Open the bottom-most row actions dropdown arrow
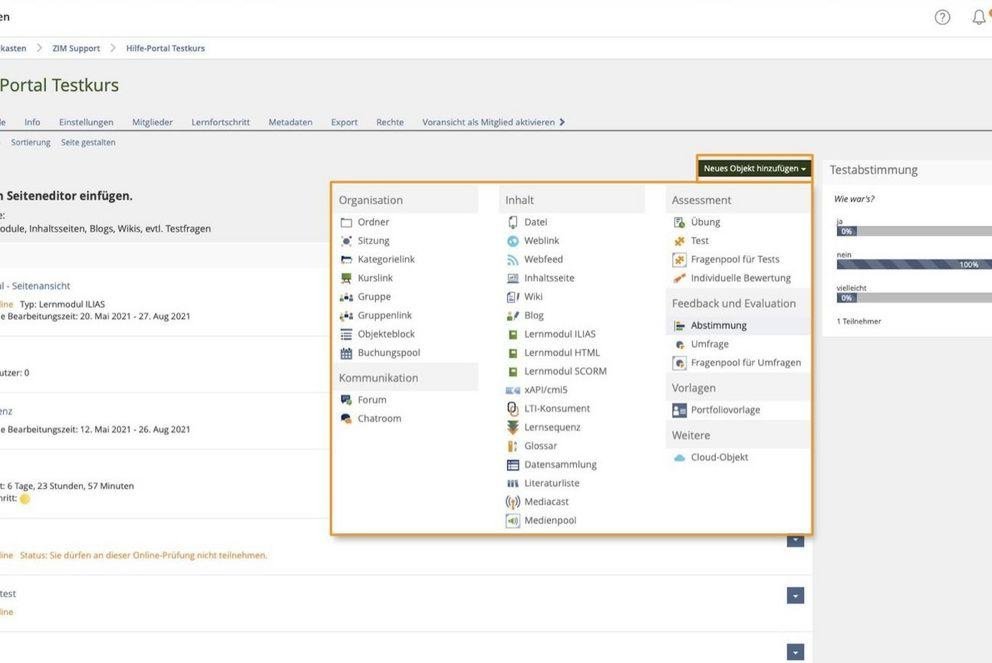Image resolution: width=992 pixels, height=663 pixels. point(795,652)
